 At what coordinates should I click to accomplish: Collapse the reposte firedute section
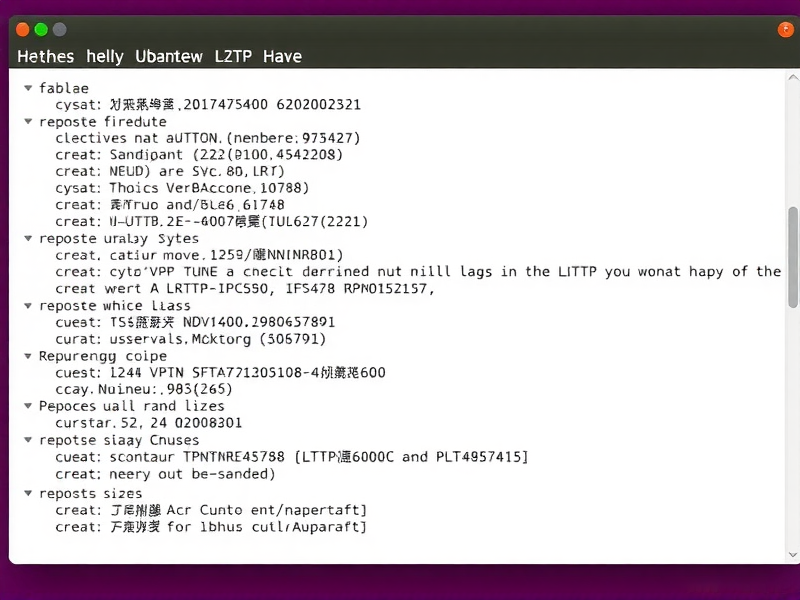[x=27, y=121]
